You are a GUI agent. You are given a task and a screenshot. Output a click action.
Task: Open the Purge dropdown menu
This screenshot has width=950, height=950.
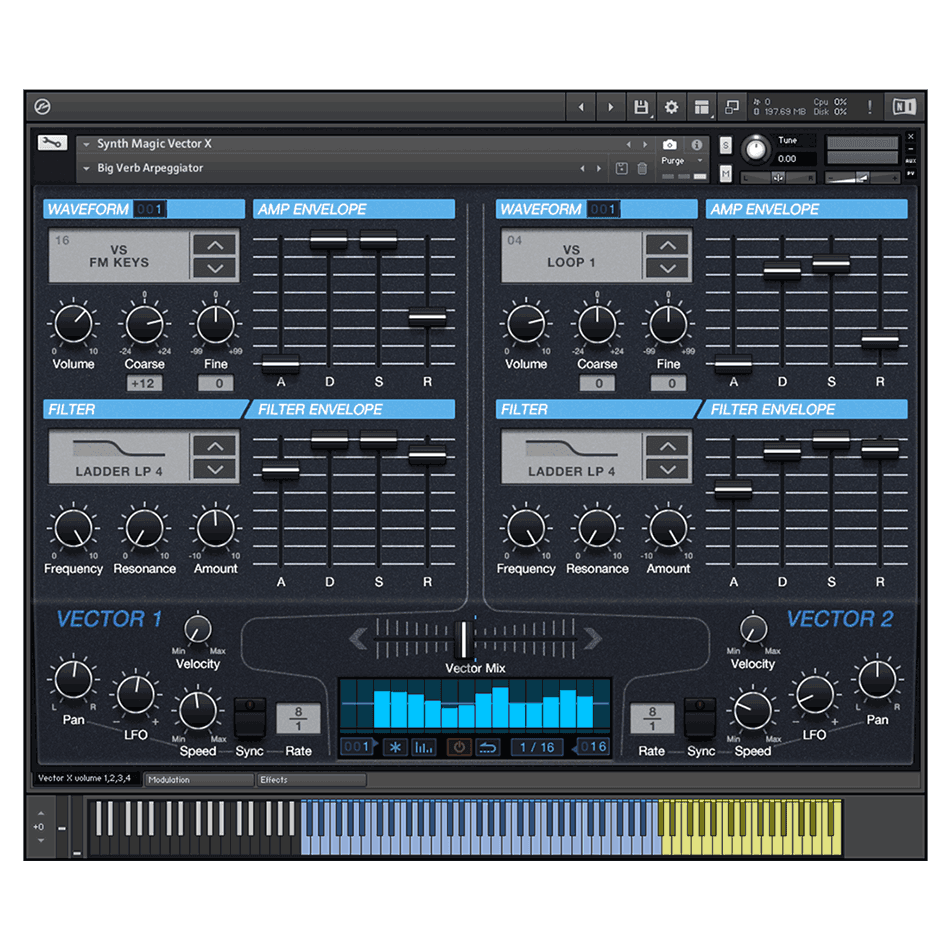682,161
